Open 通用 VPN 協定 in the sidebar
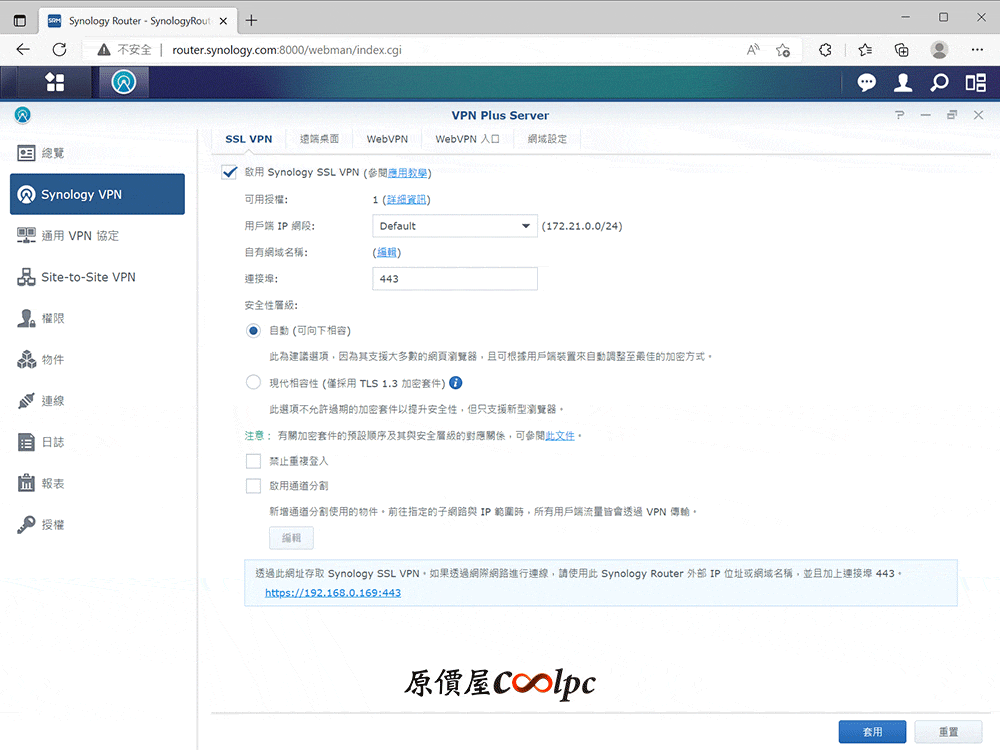The height and width of the screenshot is (750, 1000). coord(97,235)
